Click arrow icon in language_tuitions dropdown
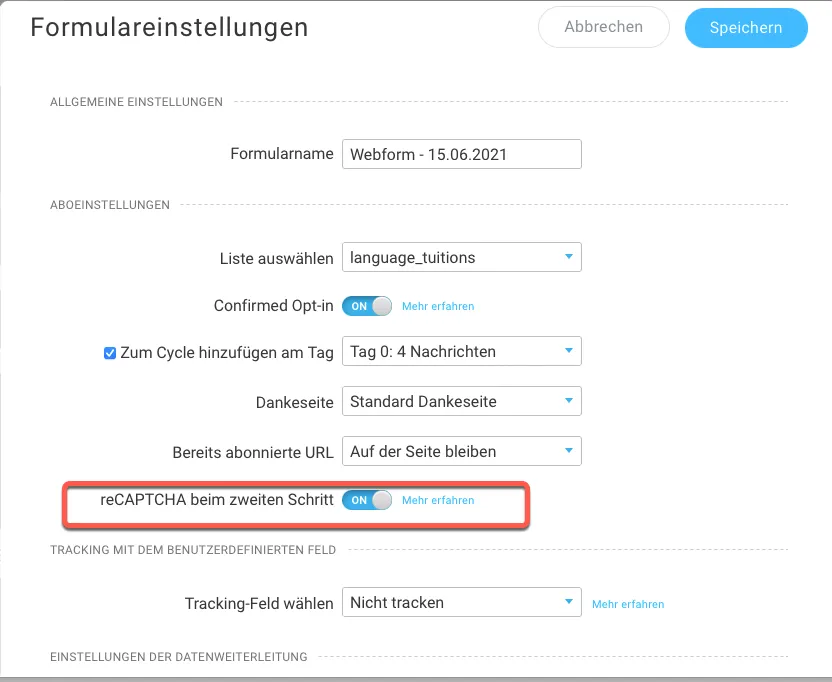832x682 pixels. pyautogui.click(x=569, y=257)
